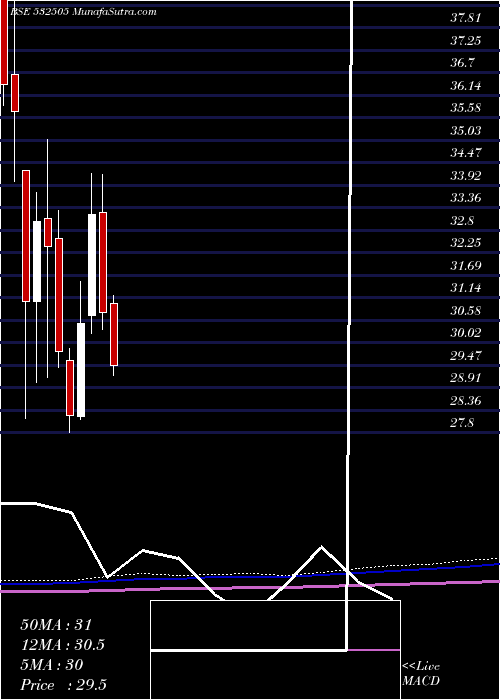500x700 pixels.
Task: Click the 28.91 price axis label
Action: click(466, 378)
